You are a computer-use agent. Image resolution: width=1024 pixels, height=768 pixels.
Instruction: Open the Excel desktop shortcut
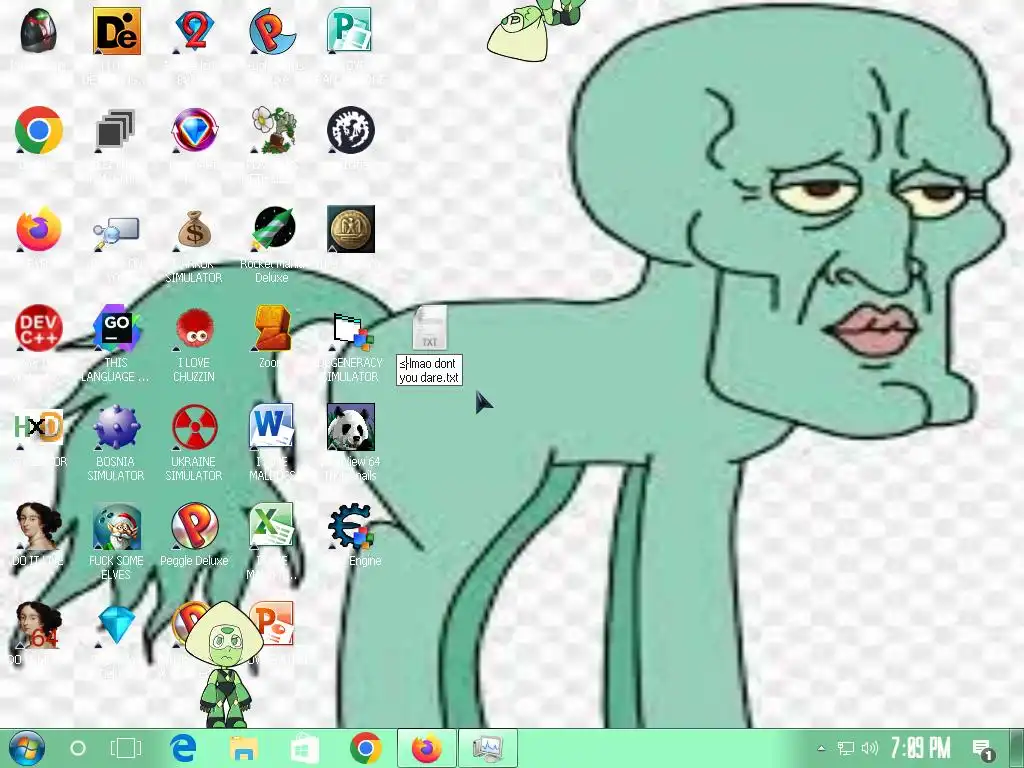tap(272, 525)
